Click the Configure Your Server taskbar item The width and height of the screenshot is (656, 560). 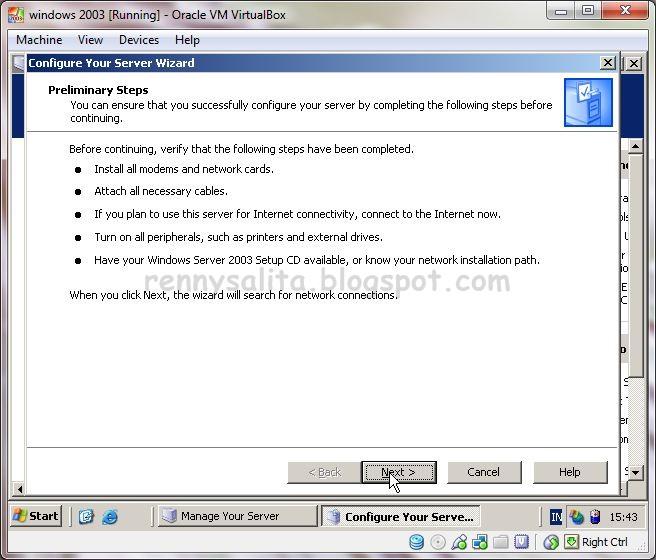click(x=401, y=517)
